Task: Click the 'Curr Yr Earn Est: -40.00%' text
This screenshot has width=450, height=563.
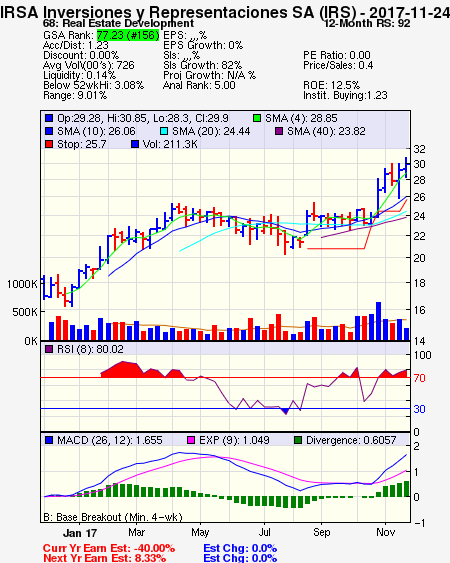Action: click(109, 548)
